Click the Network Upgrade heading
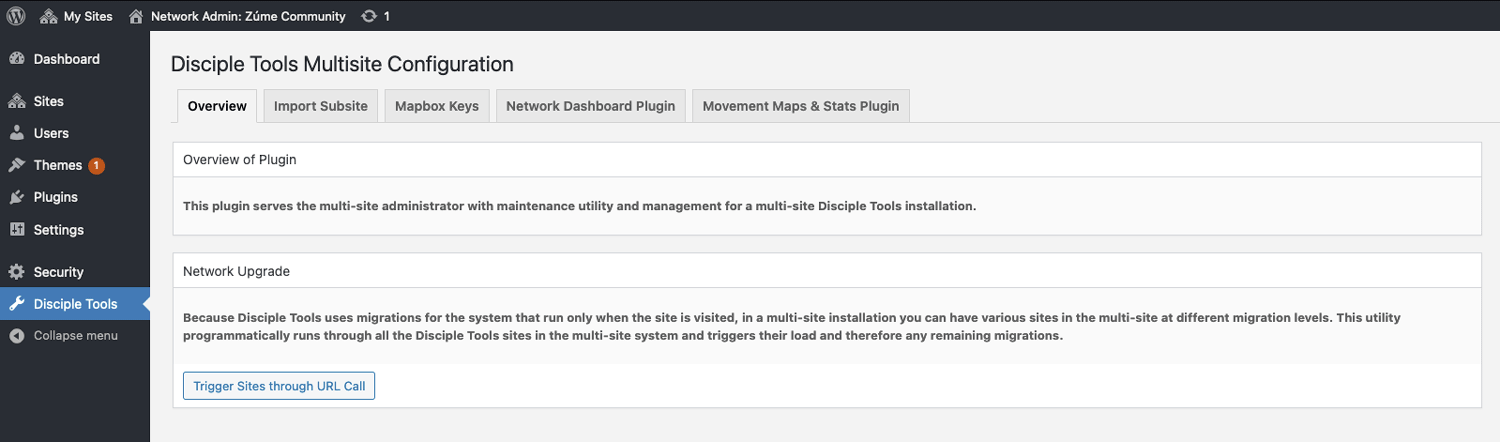 tap(237, 270)
